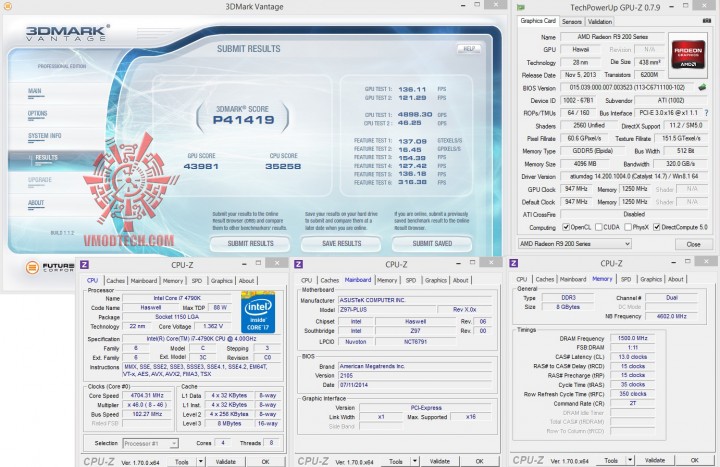Open Upgrade in the 3DMark sidebar
720x467 pixels.
point(40,180)
